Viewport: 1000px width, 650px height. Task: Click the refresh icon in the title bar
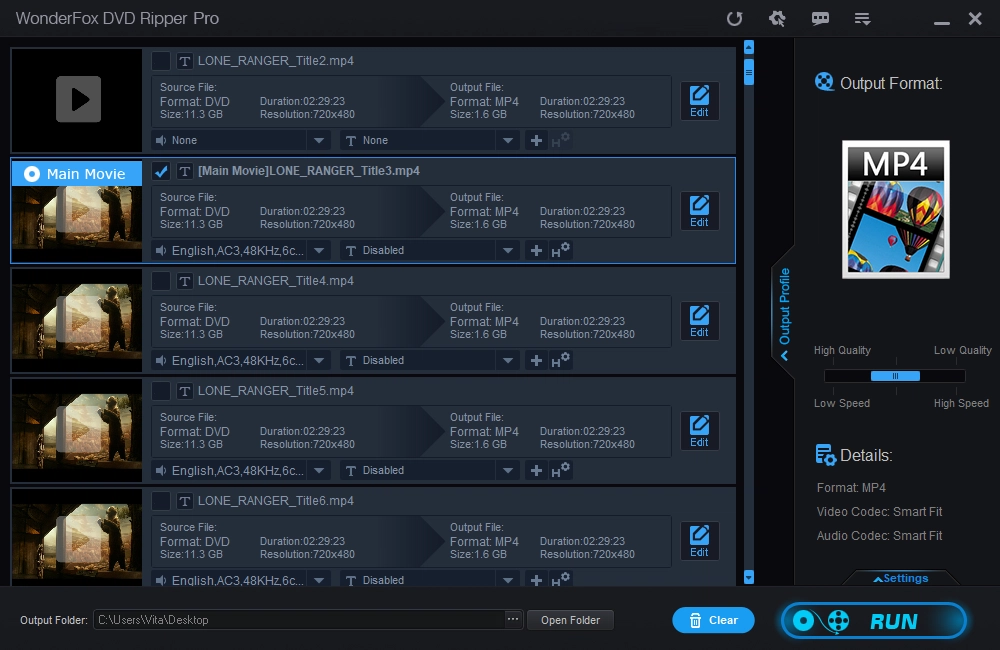[x=735, y=18]
